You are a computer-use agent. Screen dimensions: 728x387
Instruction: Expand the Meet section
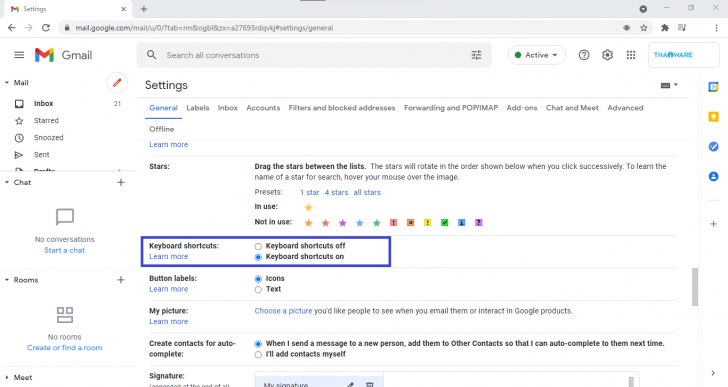(7, 377)
